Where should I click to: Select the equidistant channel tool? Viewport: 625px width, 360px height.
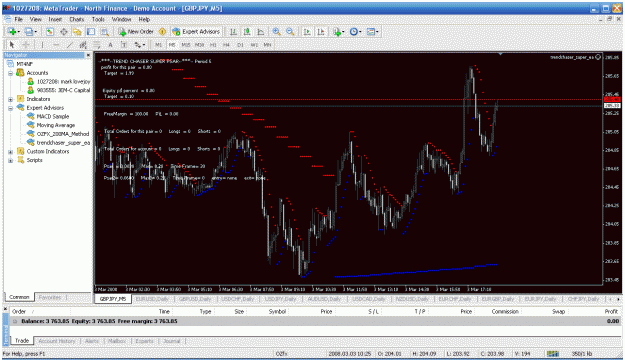[x=83, y=45]
